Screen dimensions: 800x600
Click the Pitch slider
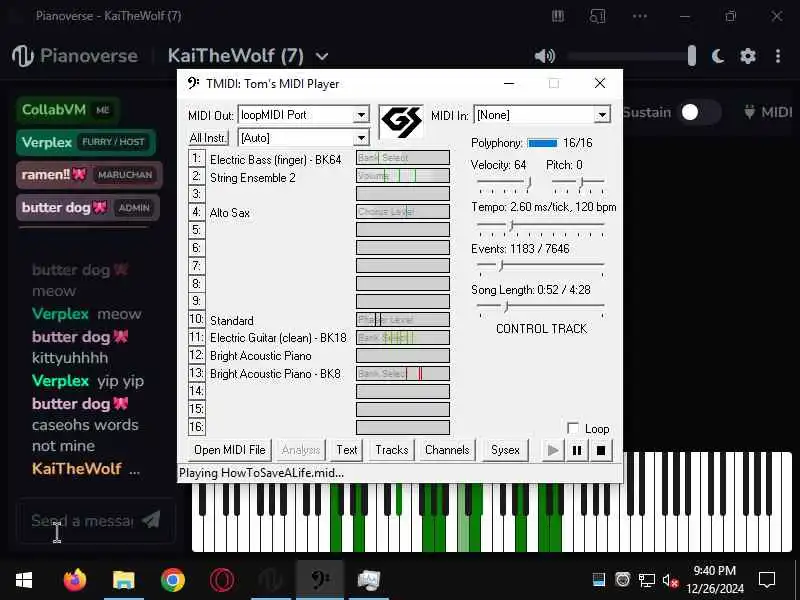tap(578, 183)
